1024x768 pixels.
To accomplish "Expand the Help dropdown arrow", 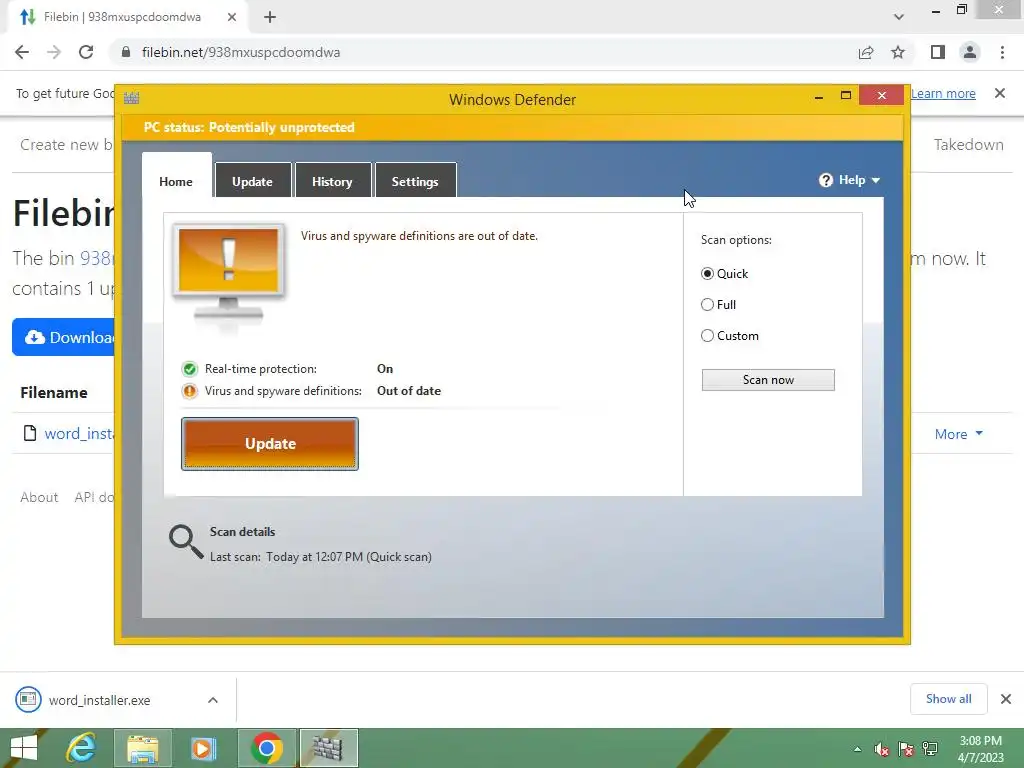I will coord(876,180).
